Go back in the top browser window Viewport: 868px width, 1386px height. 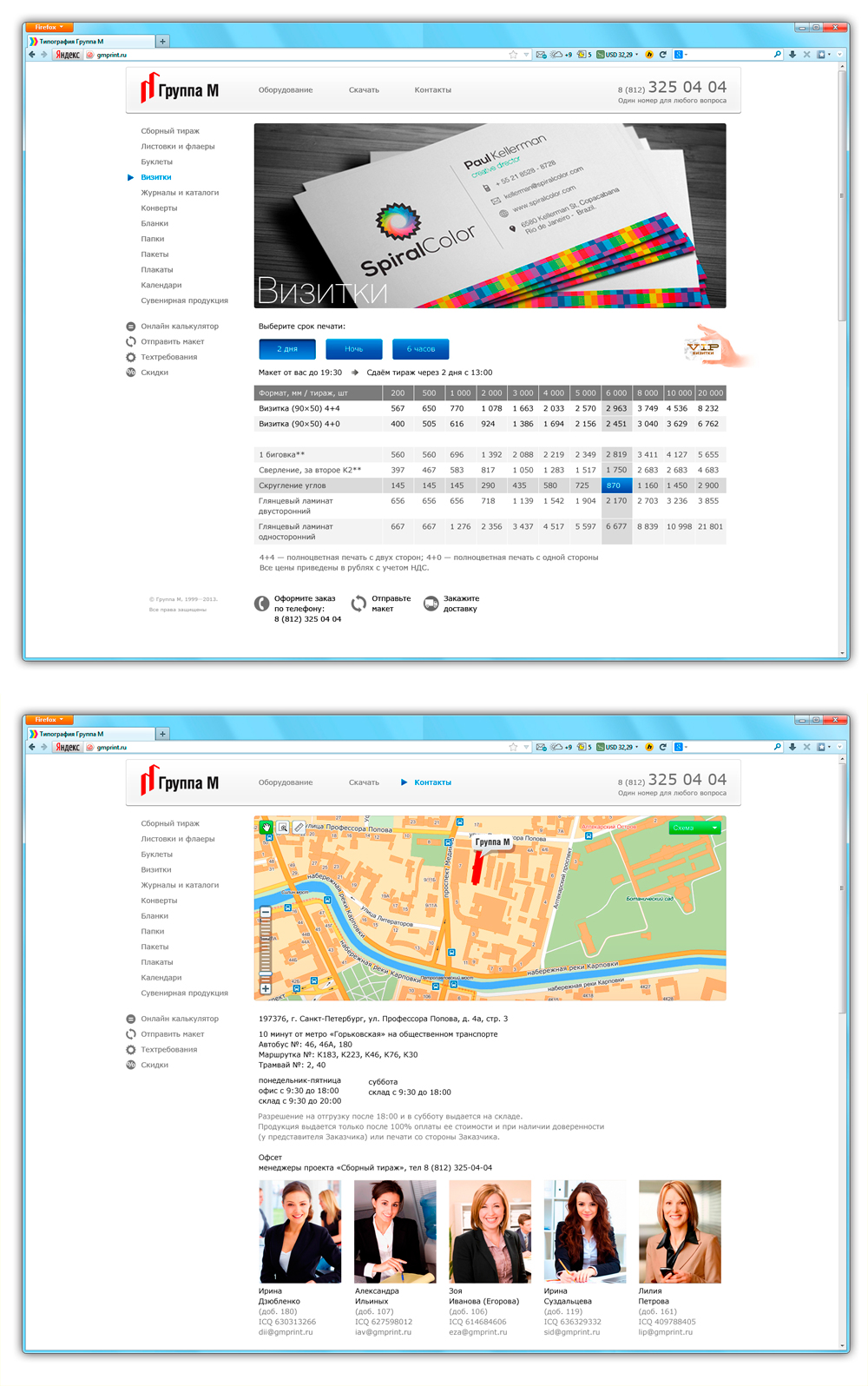tap(32, 55)
